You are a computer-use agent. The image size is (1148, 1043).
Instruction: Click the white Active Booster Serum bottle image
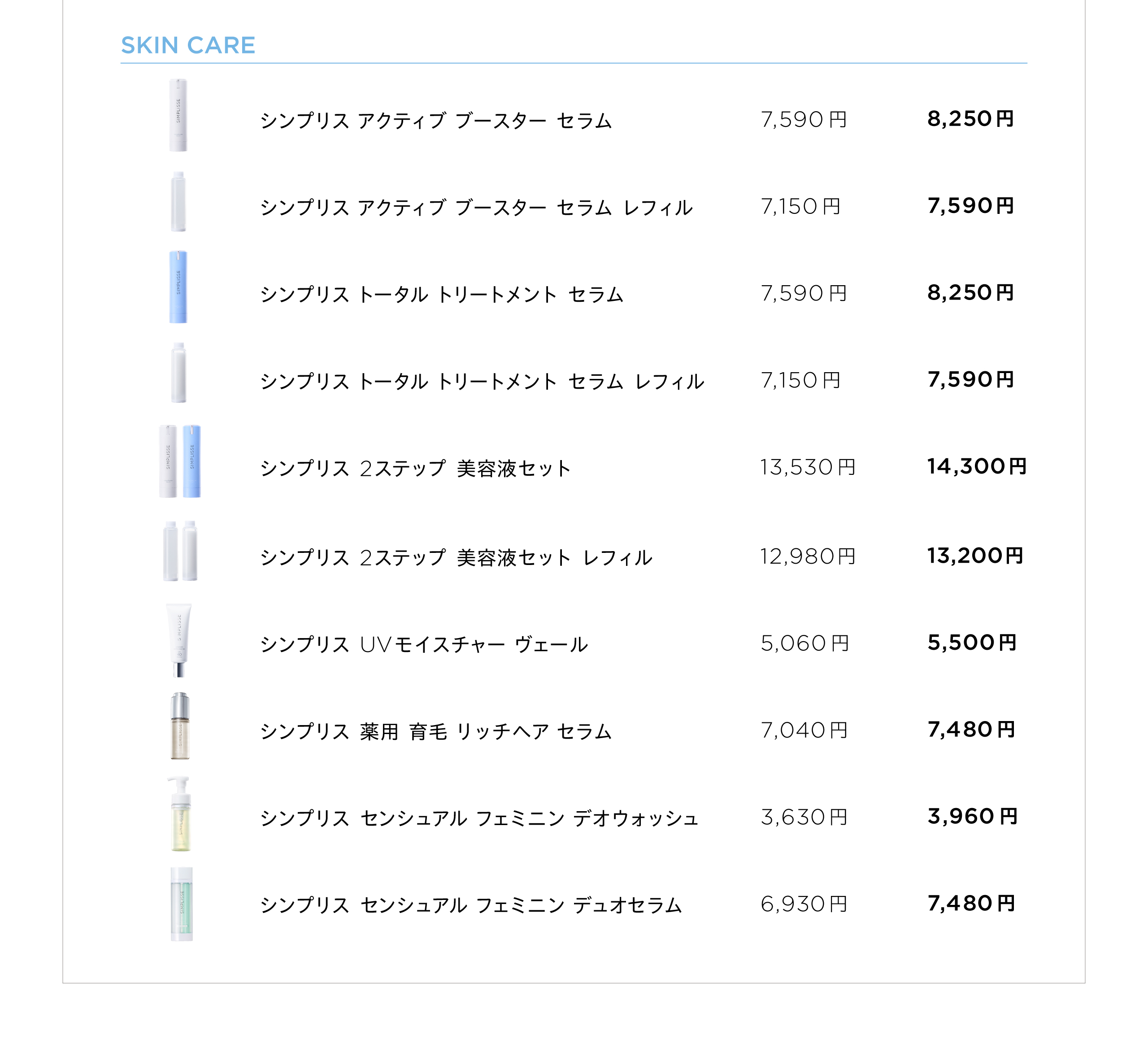point(178,116)
